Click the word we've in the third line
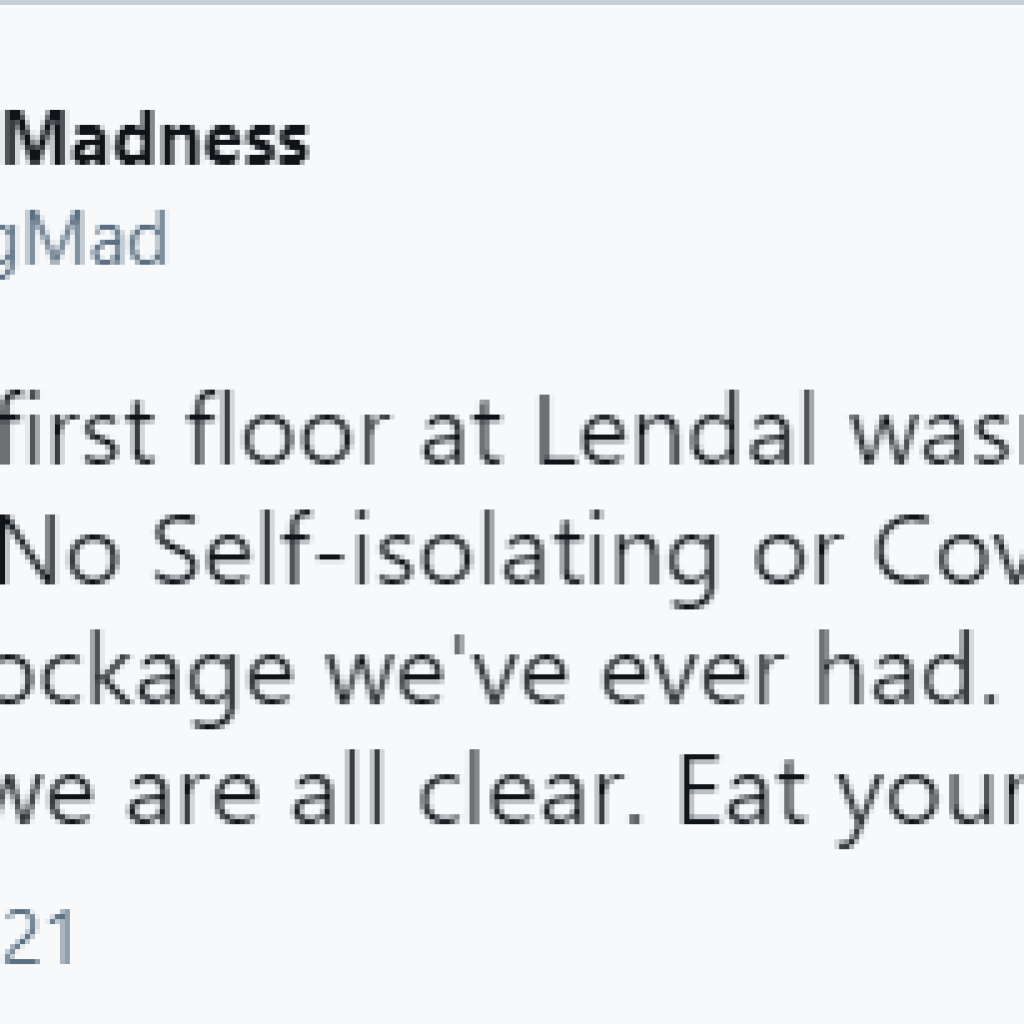The width and height of the screenshot is (1024, 1024). coord(447,669)
